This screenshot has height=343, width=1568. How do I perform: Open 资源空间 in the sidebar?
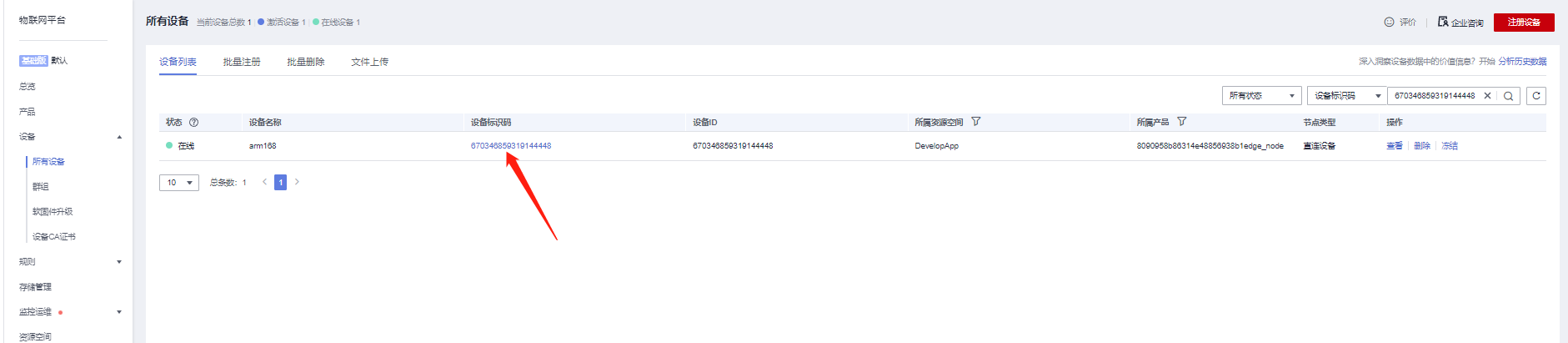pos(35,336)
